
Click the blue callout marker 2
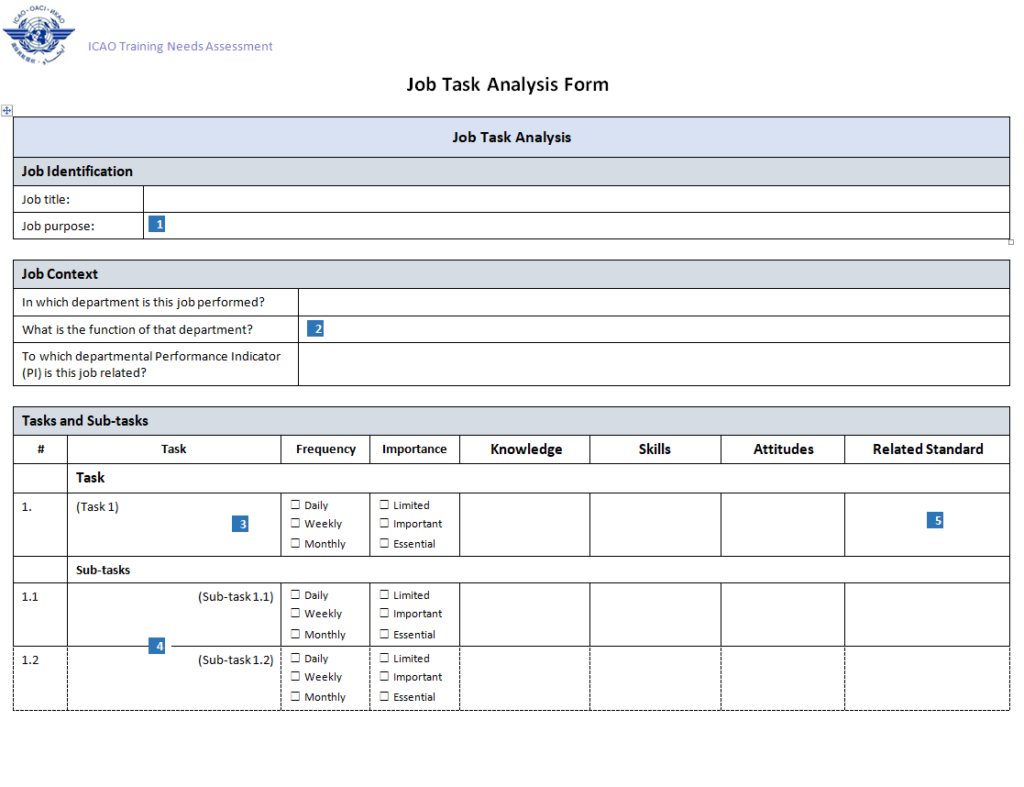coord(315,328)
